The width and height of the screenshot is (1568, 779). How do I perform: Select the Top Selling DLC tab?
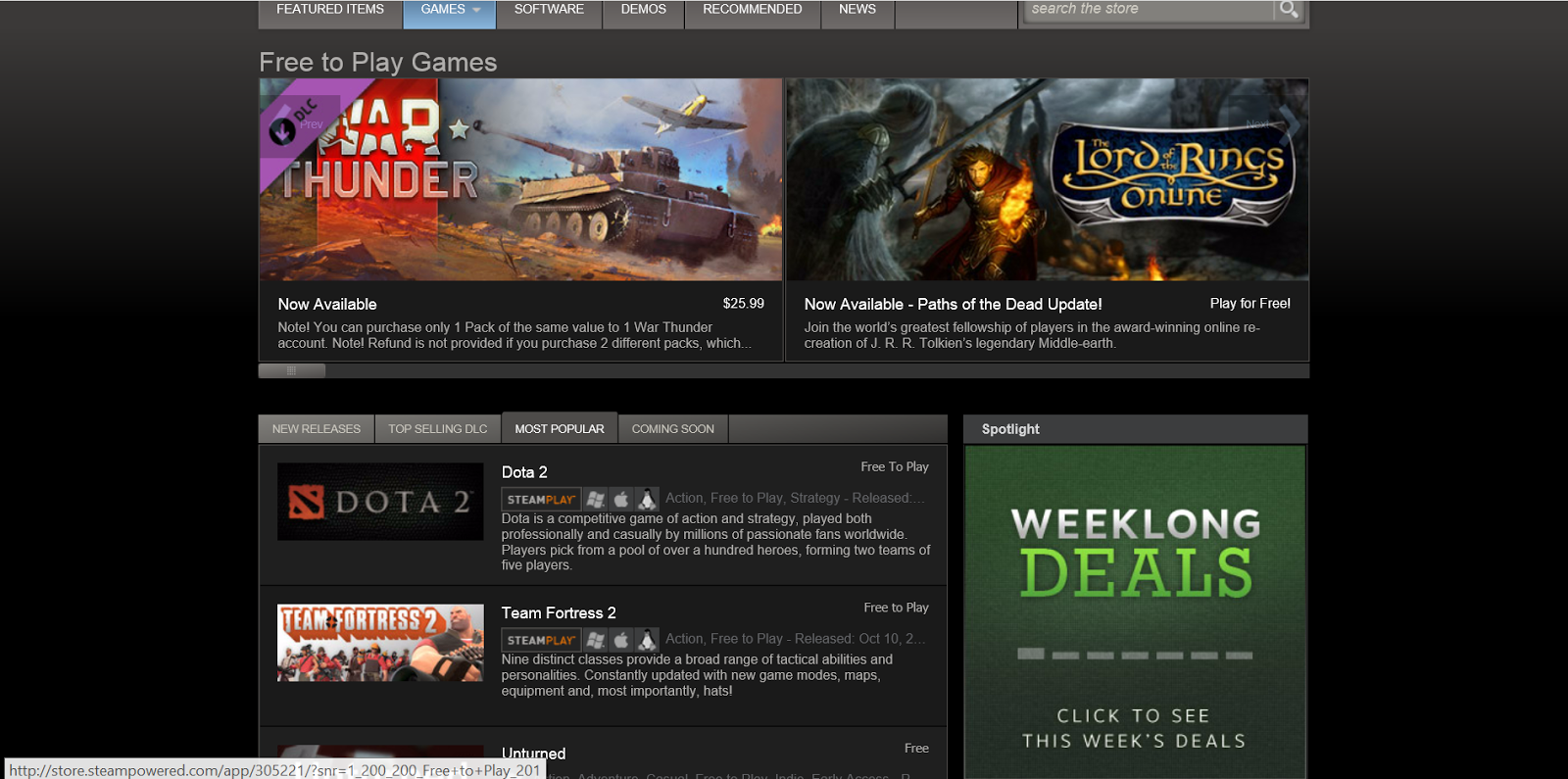(437, 429)
